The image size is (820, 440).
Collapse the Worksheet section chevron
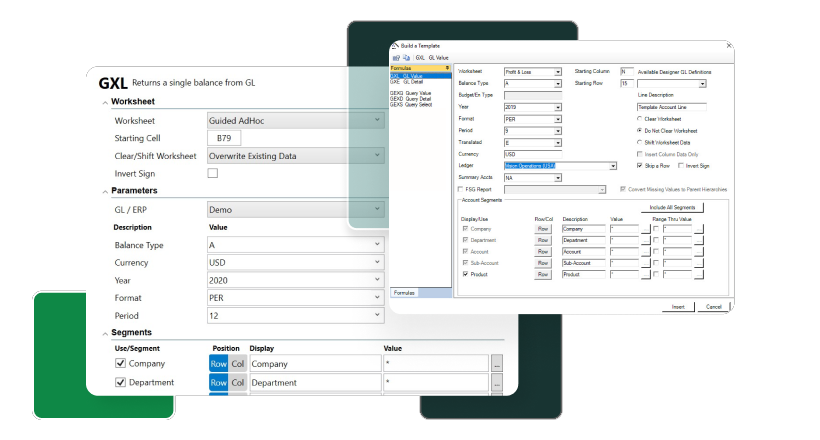point(104,103)
